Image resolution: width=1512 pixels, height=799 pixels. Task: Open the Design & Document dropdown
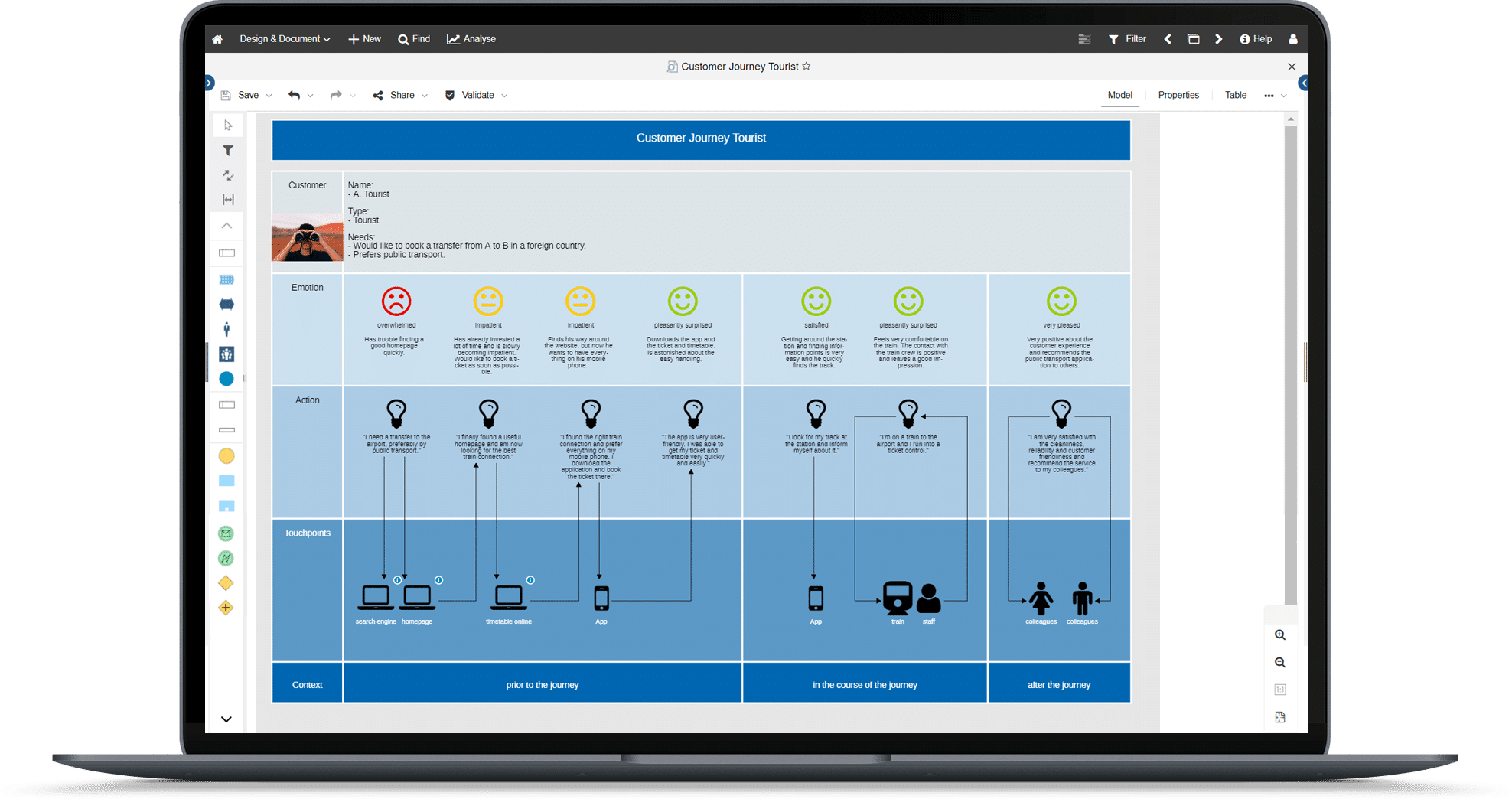click(x=285, y=39)
